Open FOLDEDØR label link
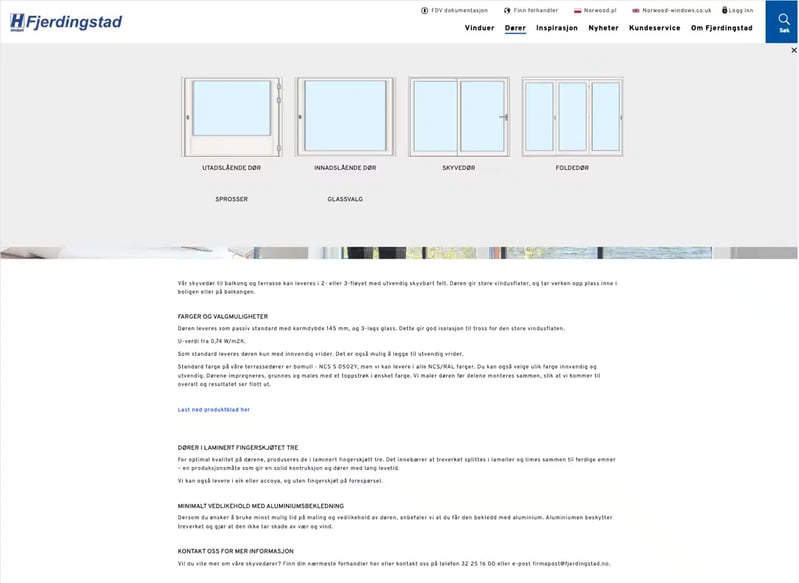799x583 pixels. coord(572,168)
